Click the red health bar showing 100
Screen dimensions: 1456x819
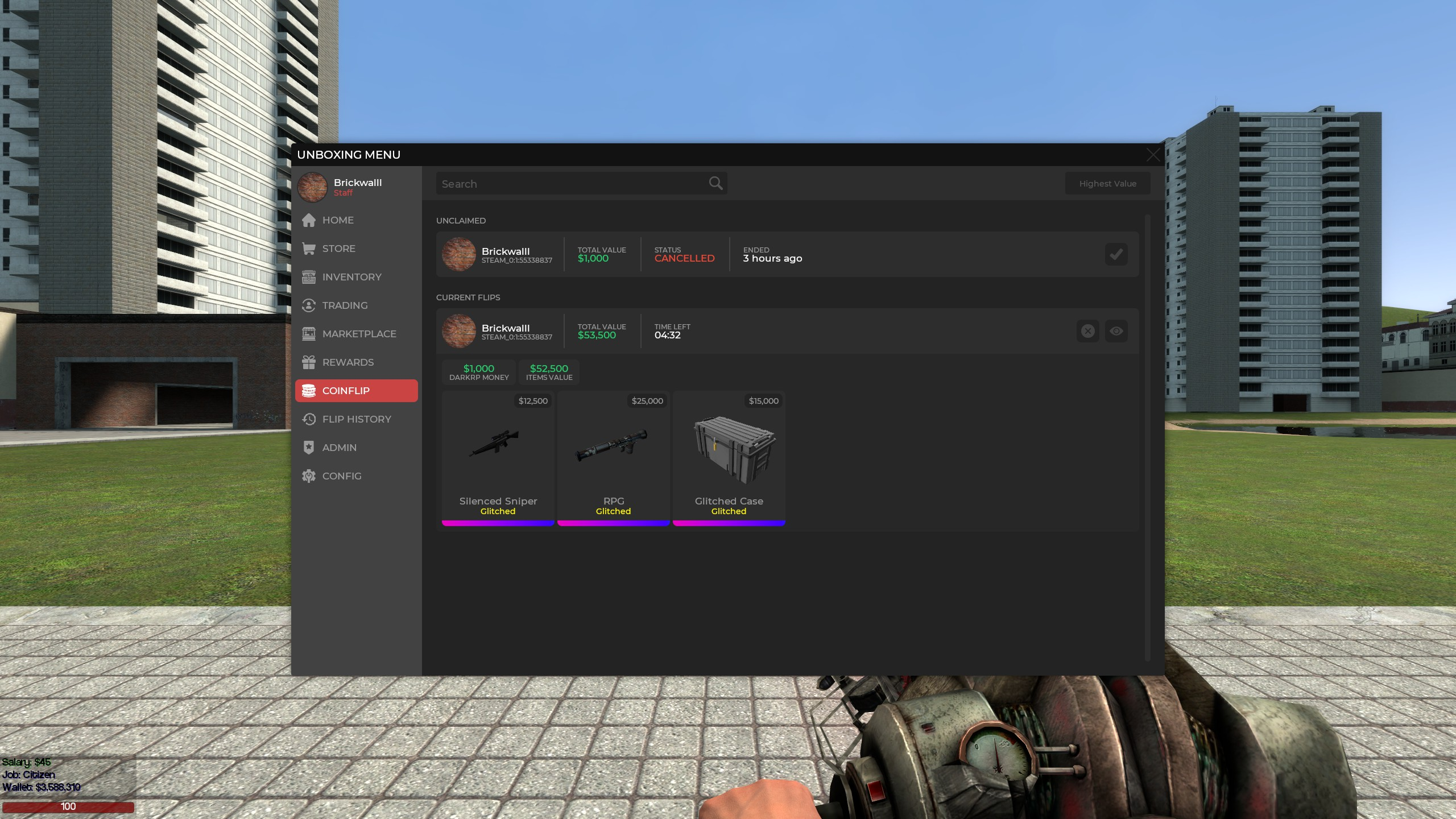(68, 806)
